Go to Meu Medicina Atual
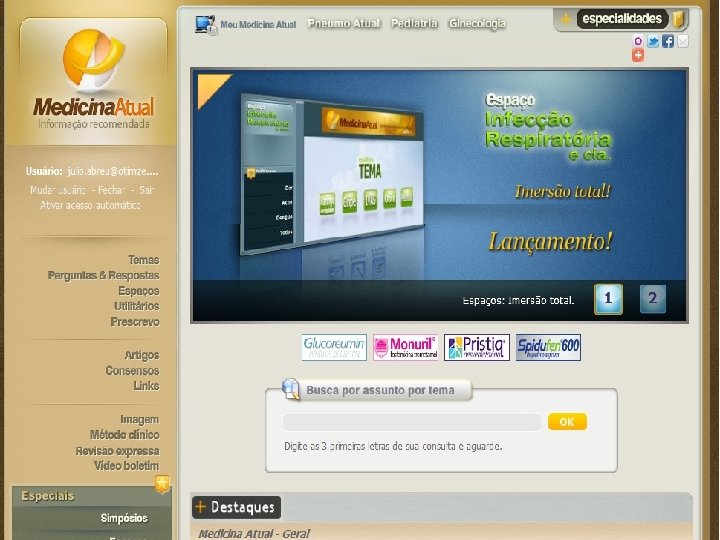720x540 pixels. click(258, 25)
